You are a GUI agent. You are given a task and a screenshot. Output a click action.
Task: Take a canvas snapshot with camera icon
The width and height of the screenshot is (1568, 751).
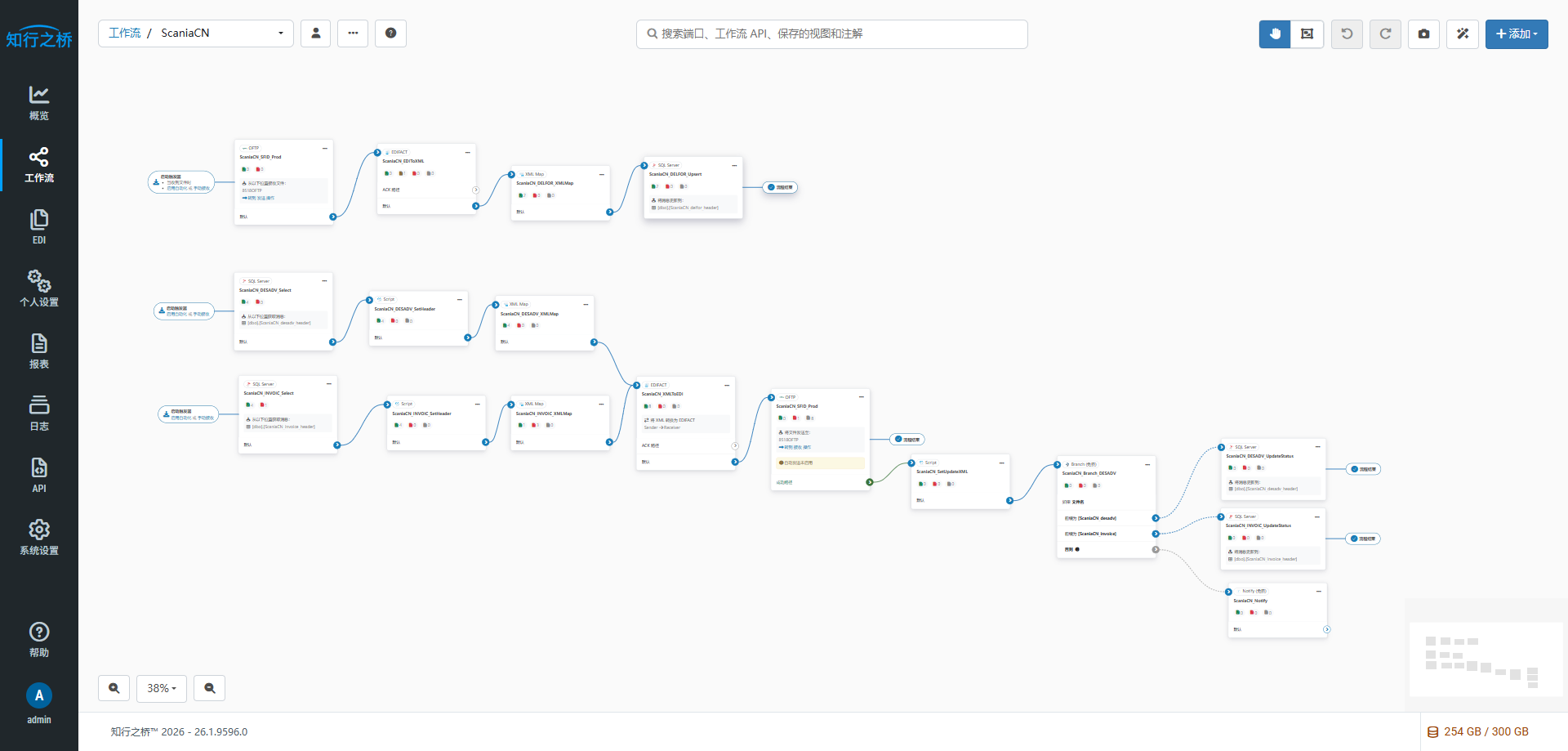pos(1423,34)
